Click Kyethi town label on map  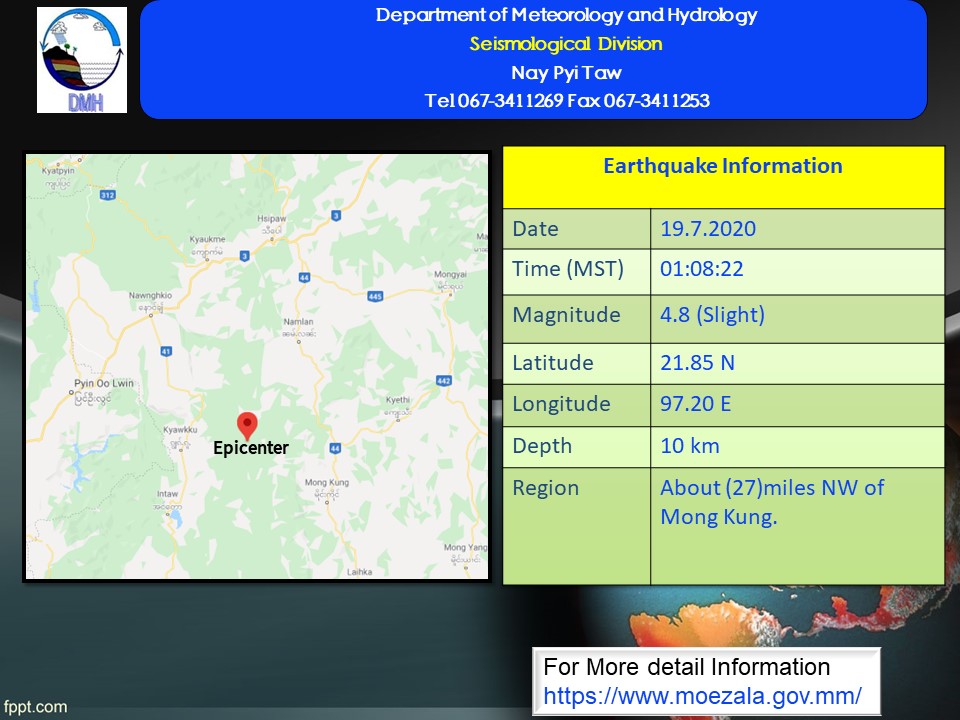click(398, 400)
